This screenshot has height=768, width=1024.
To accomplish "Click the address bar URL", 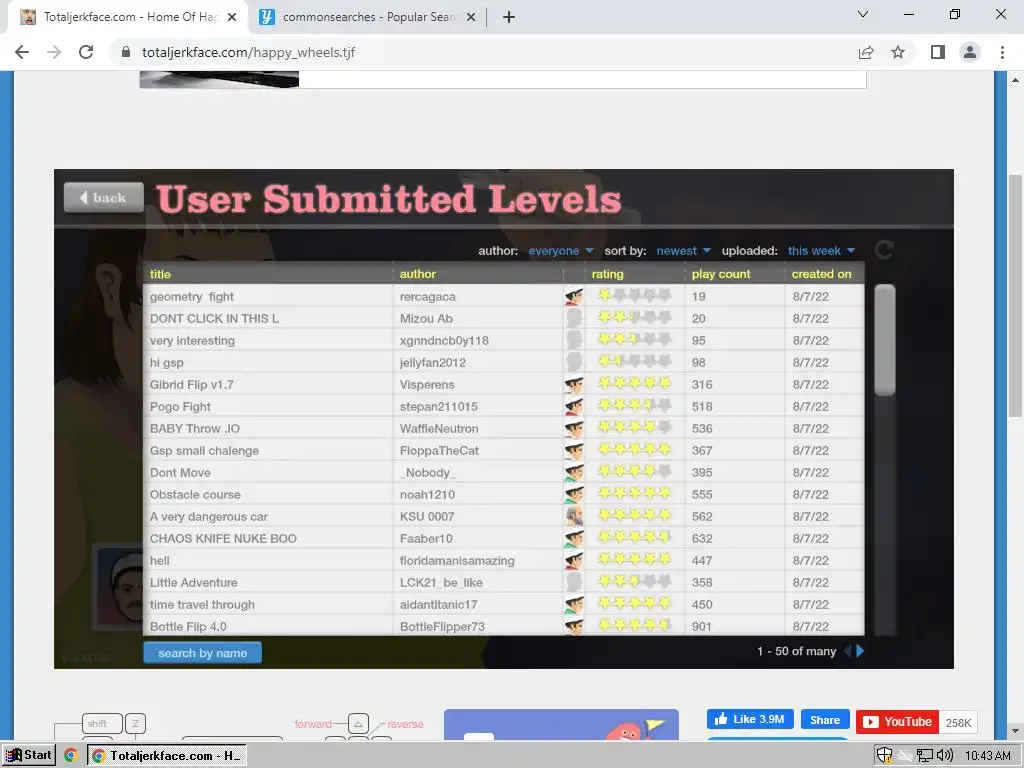I will pos(248,52).
